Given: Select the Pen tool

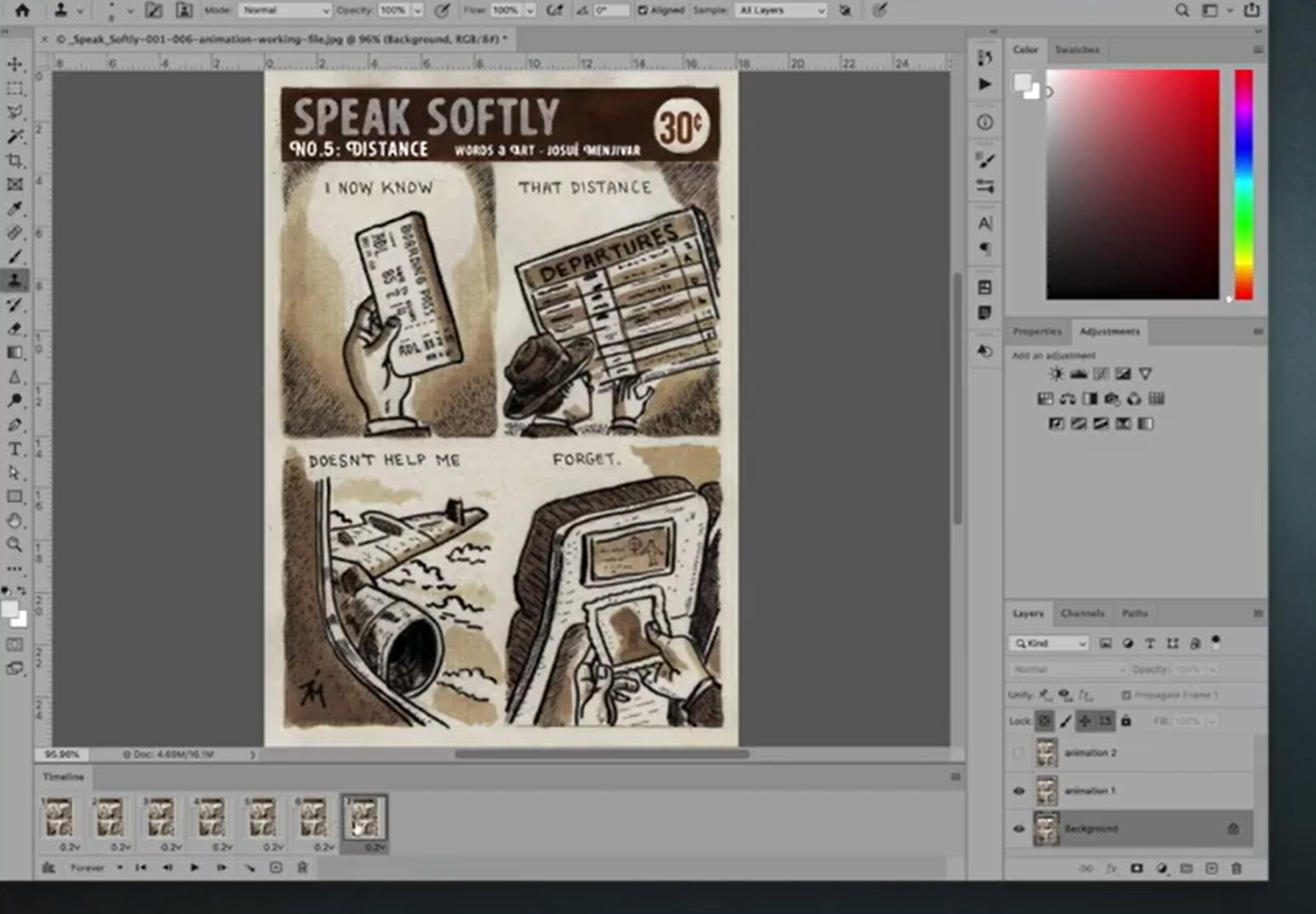Looking at the screenshot, I should (x=15, y=424).
